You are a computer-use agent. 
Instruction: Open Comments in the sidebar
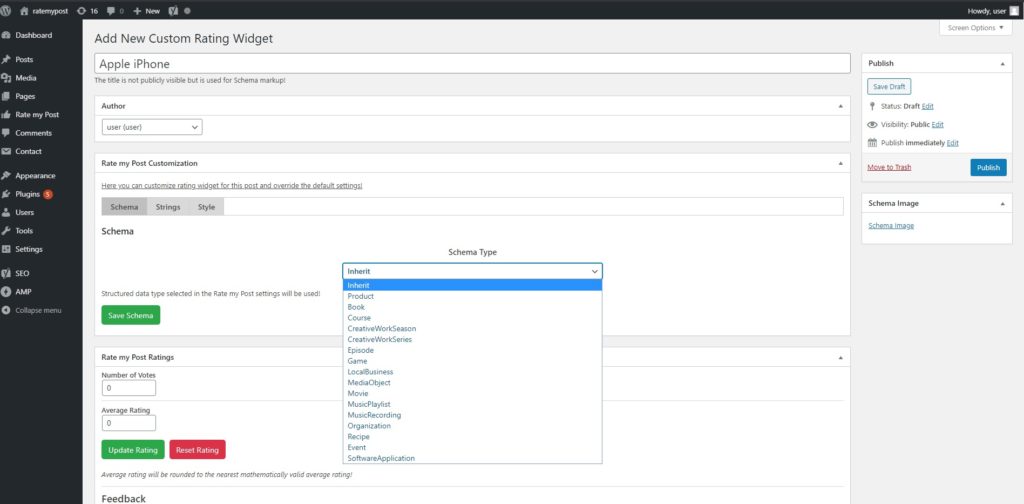33,133
